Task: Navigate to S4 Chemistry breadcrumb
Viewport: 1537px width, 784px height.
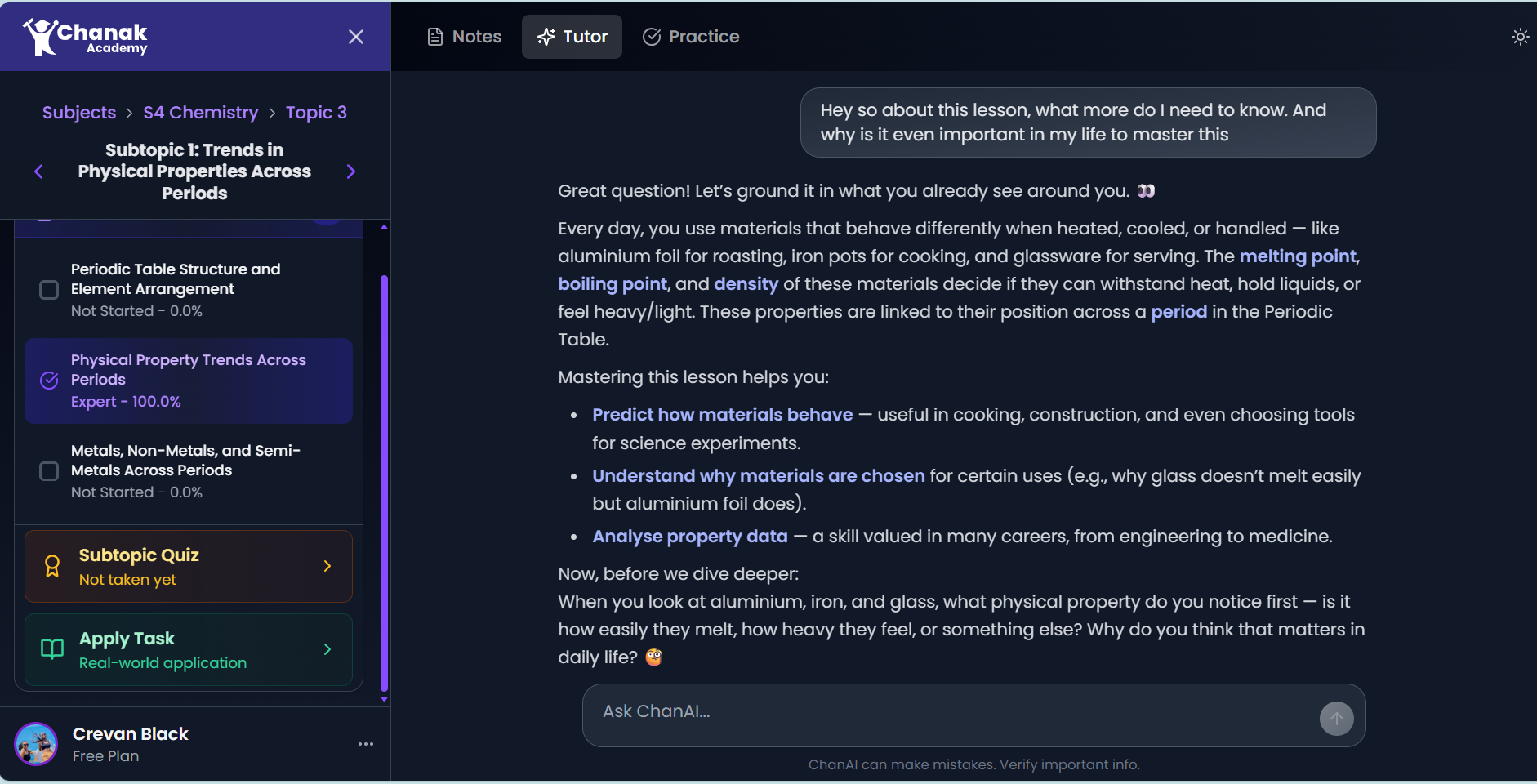Action: [x=199, y=112]
